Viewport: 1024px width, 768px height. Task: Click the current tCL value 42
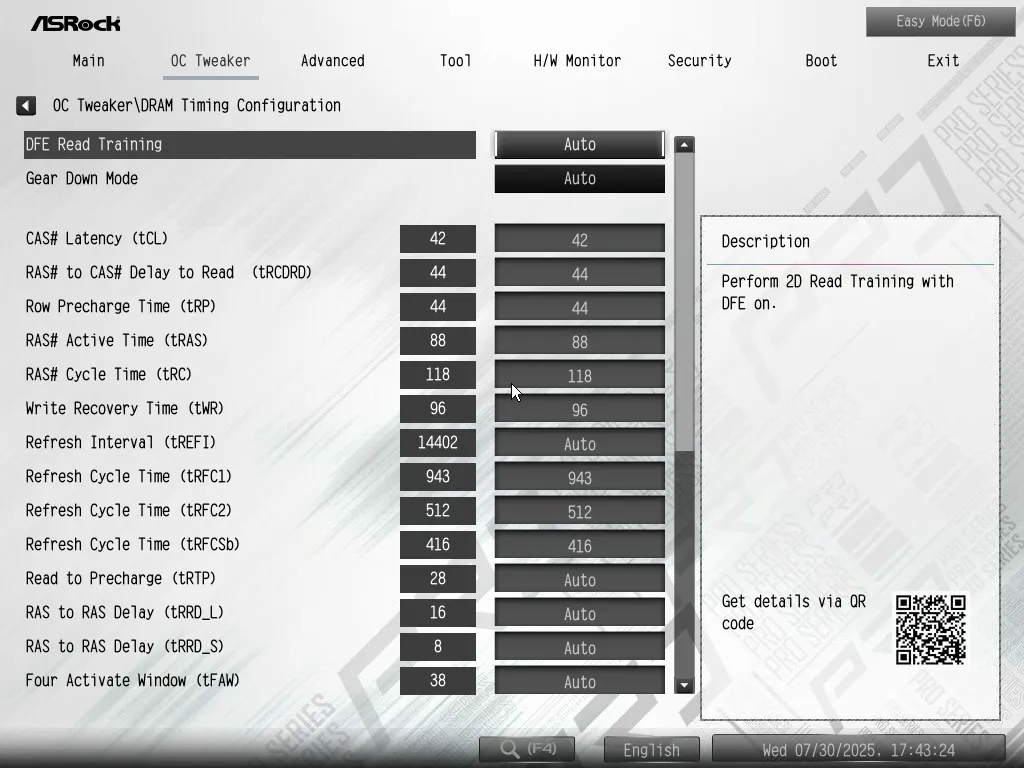click(x=438, y=239)
